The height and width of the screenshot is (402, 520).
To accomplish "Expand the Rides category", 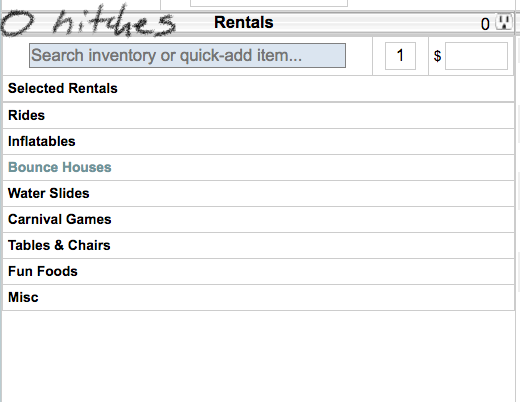I will pyautogui.click(x=258, y=115).
